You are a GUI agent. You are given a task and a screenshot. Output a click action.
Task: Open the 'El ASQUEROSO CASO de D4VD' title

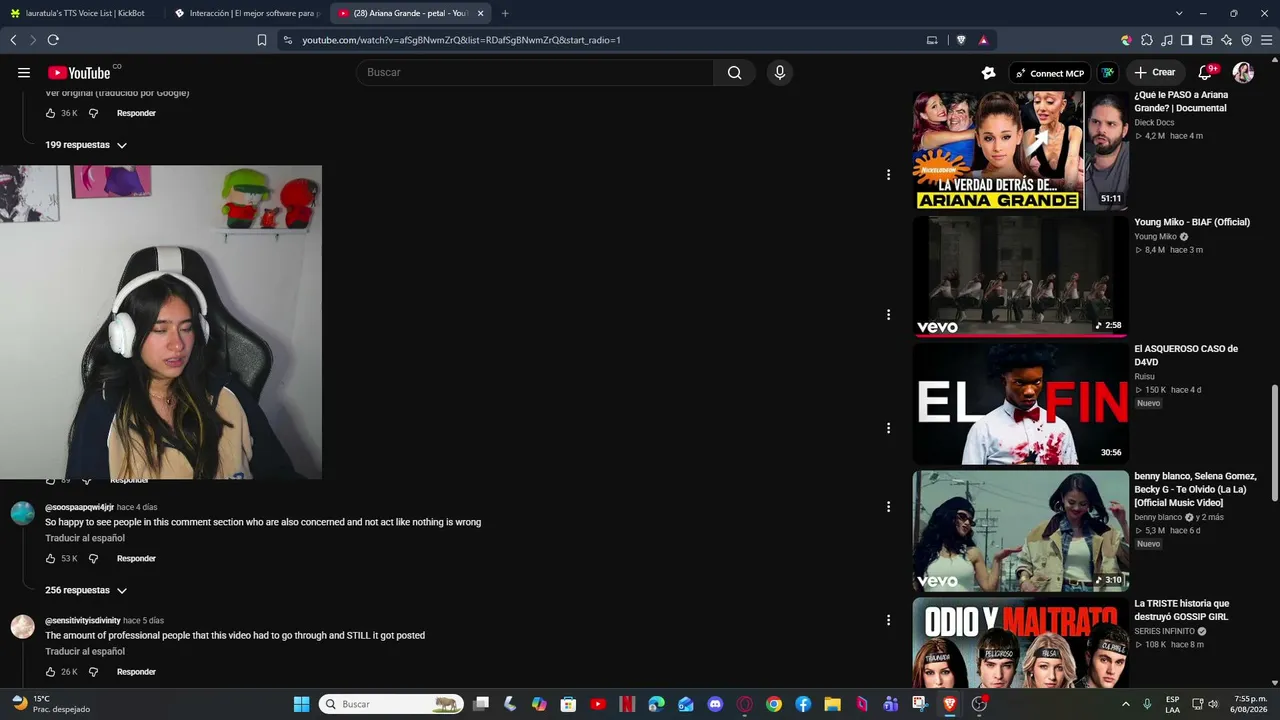[x=1186, y=355]
